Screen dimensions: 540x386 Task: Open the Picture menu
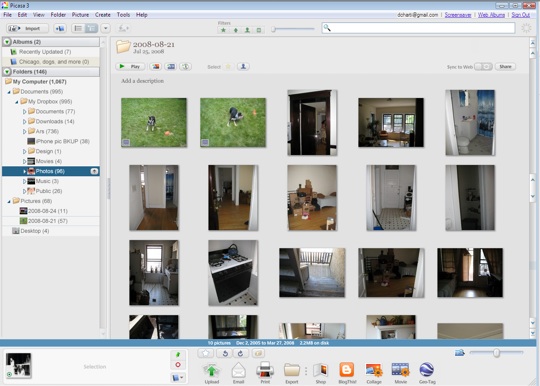(x=80, y=15)
